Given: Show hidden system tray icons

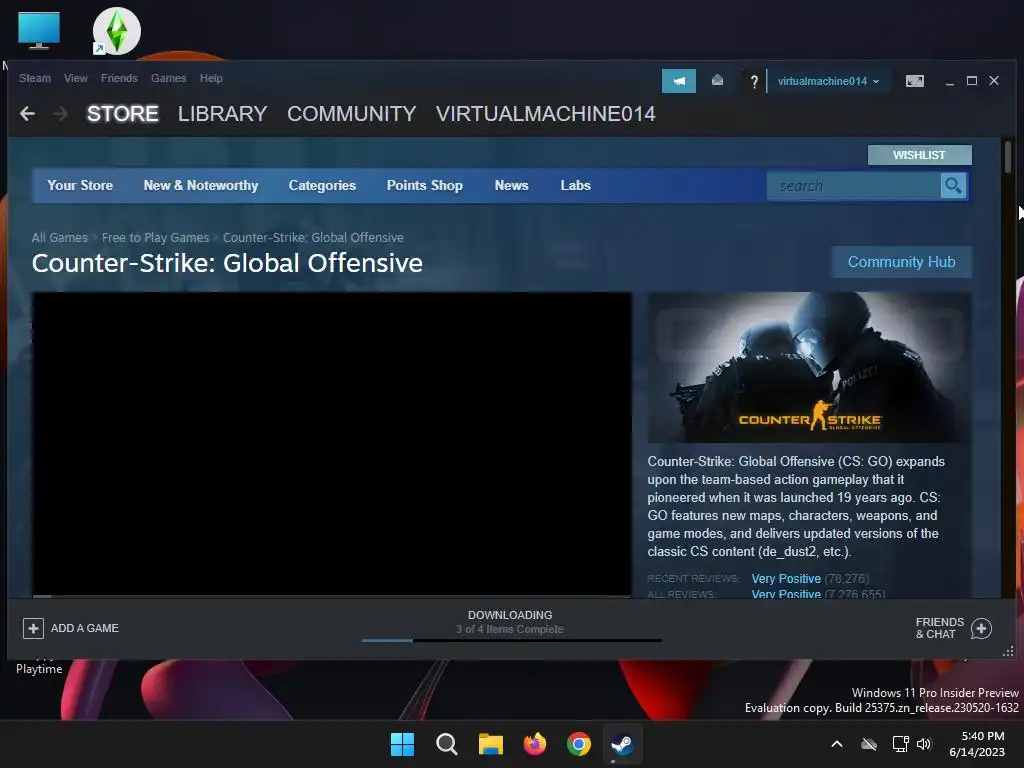Looking at the screenshot, I should 837,744.
